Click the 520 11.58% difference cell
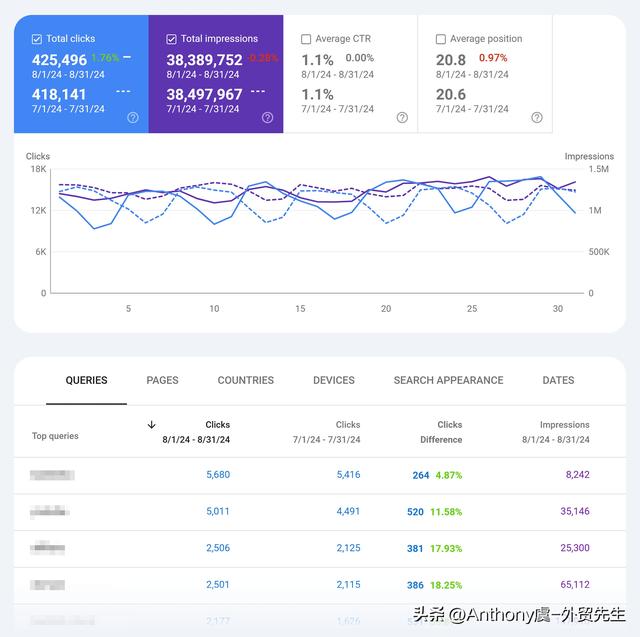 435,512
